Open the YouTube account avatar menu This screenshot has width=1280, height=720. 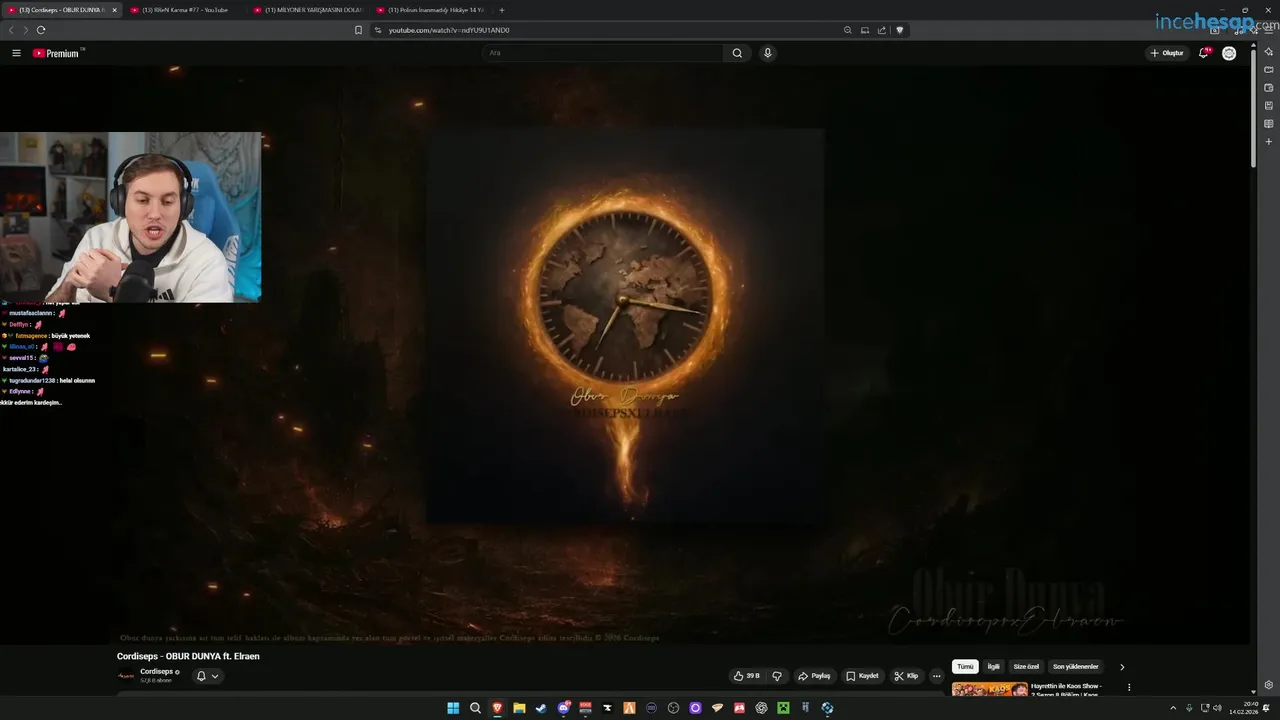tap(1229, 53)
